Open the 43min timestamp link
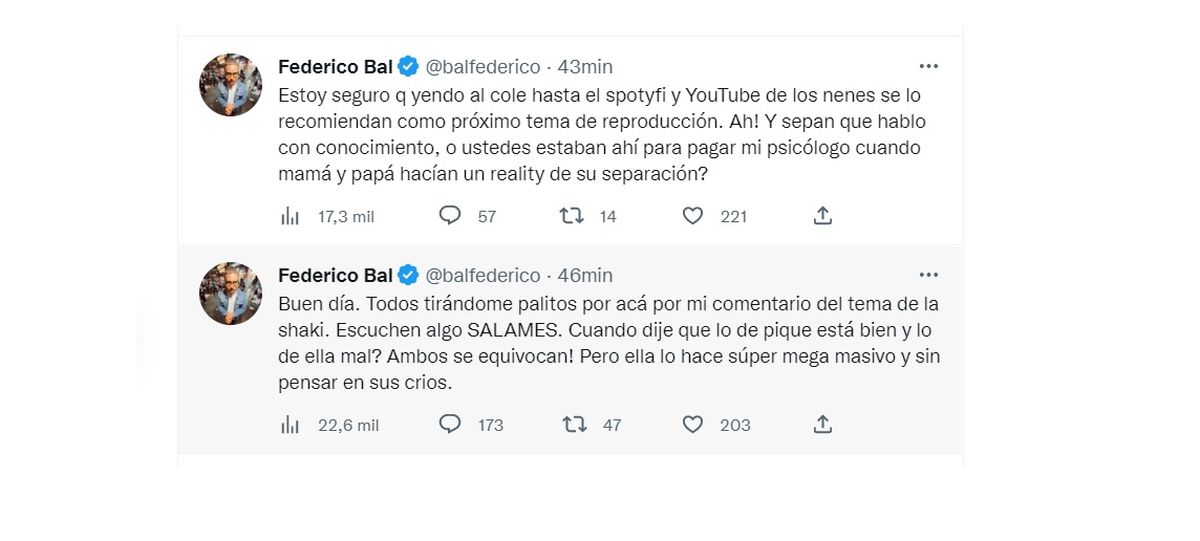Viewport: 1200px width, 541px height. click(585, 67)
